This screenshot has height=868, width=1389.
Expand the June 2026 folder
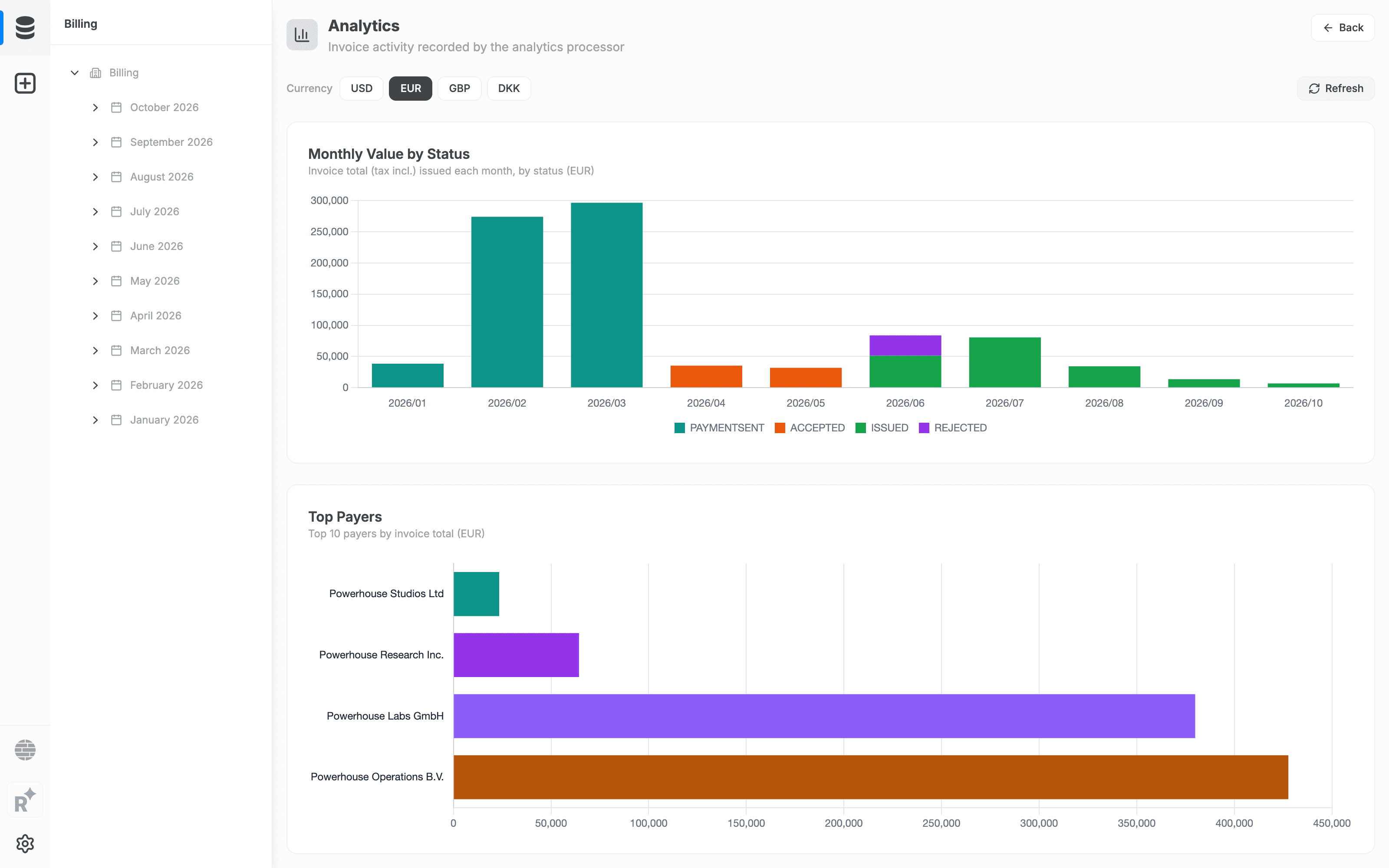pyautogui.click(x=95, y=246)
